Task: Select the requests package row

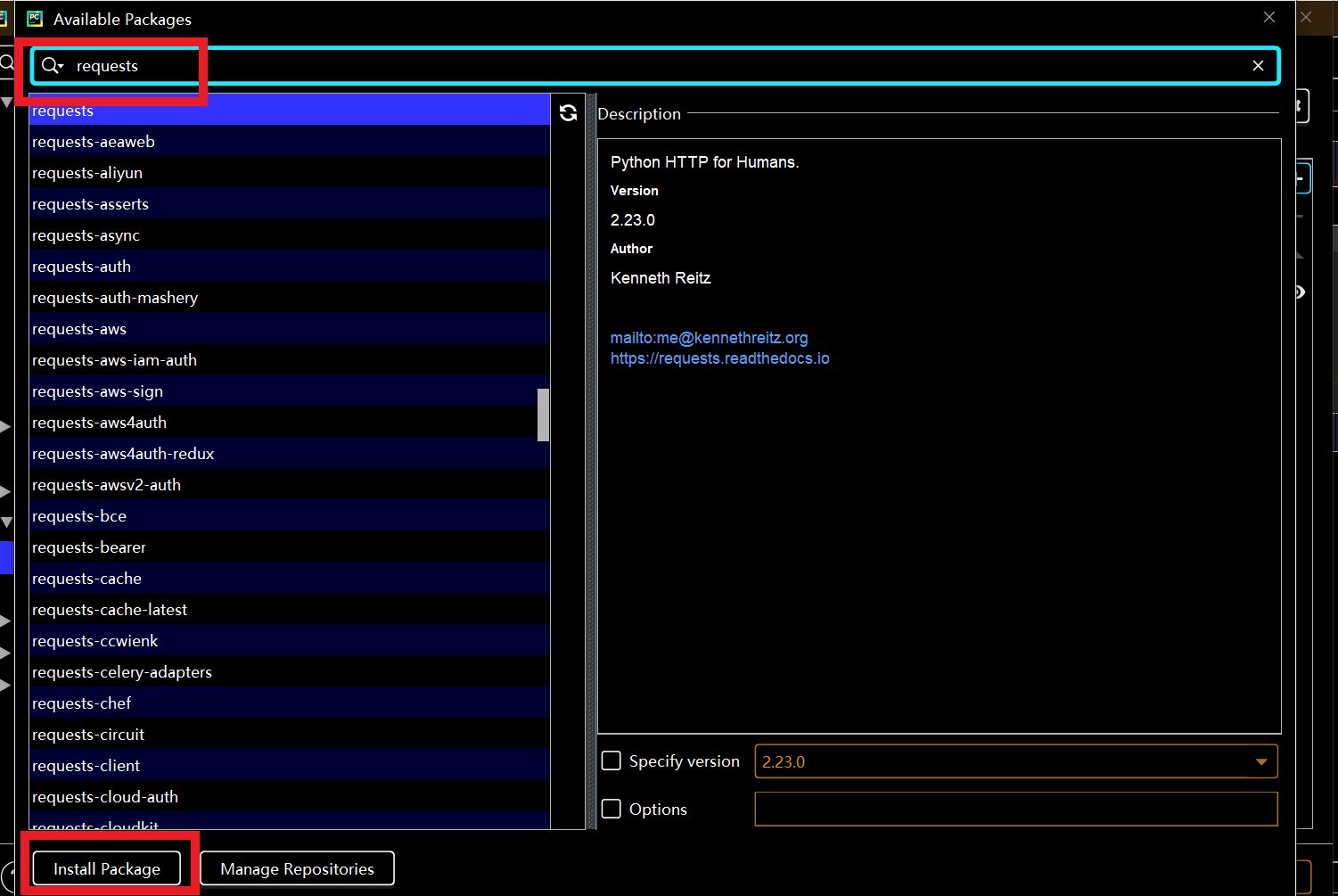Action: 290,111
